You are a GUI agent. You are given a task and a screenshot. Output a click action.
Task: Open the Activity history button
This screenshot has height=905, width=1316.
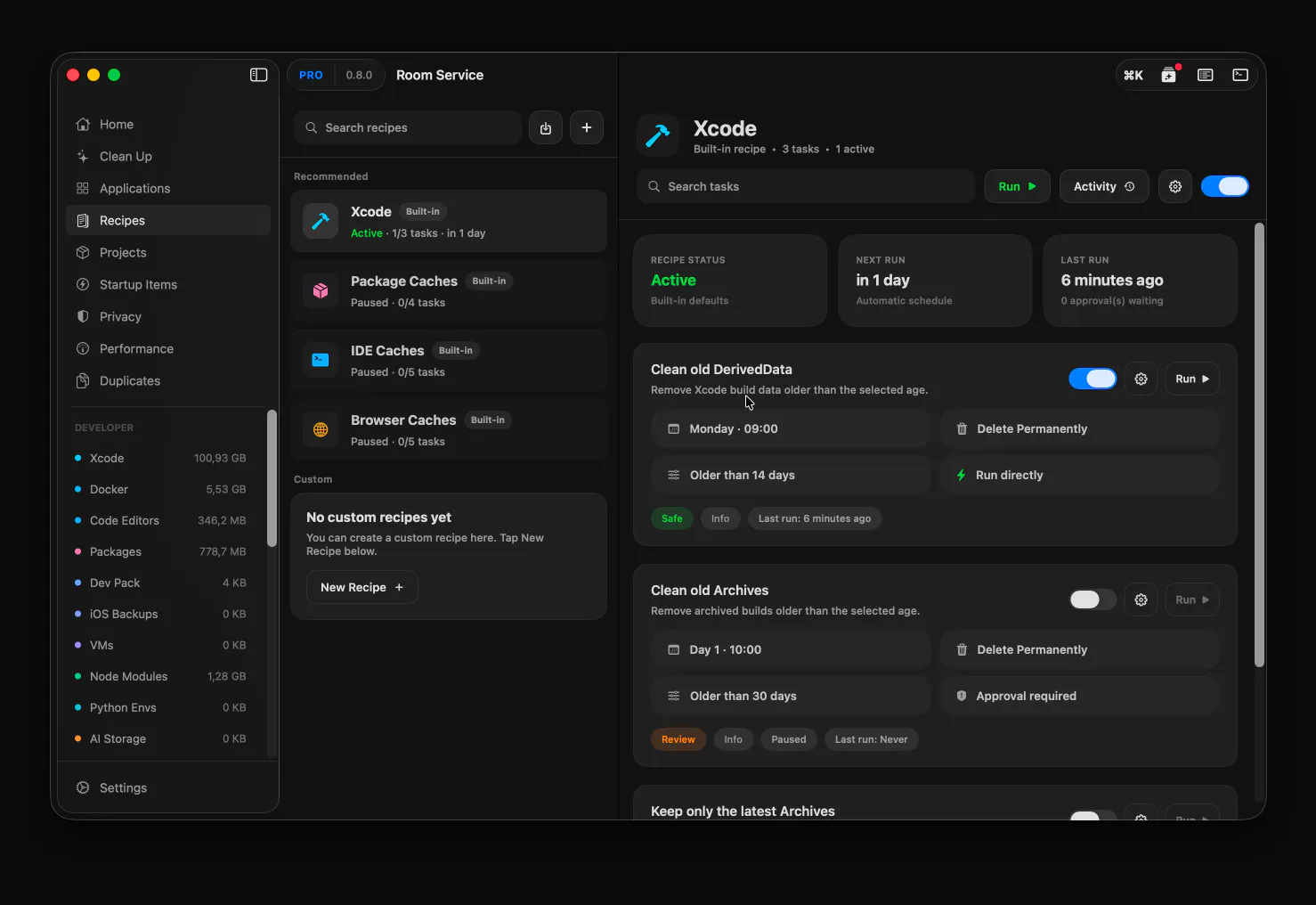coord(1104,186)
